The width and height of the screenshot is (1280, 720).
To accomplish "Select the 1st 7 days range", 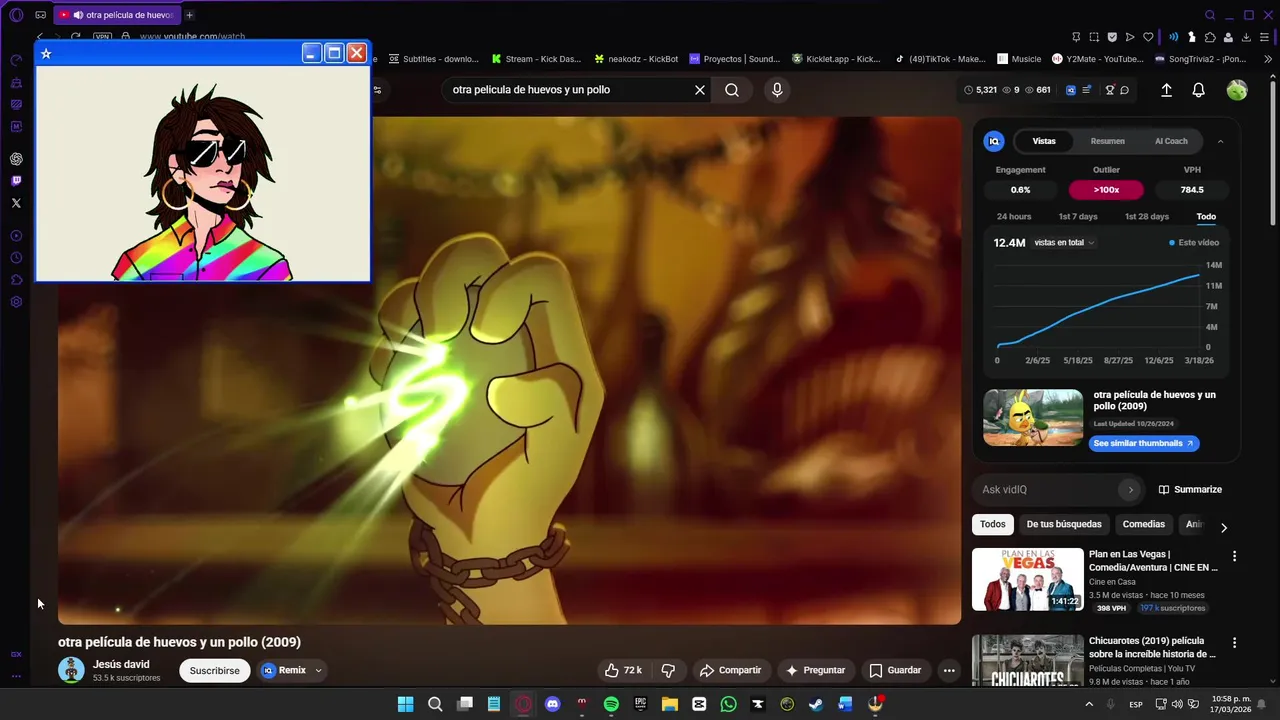I will [1078, 217].
